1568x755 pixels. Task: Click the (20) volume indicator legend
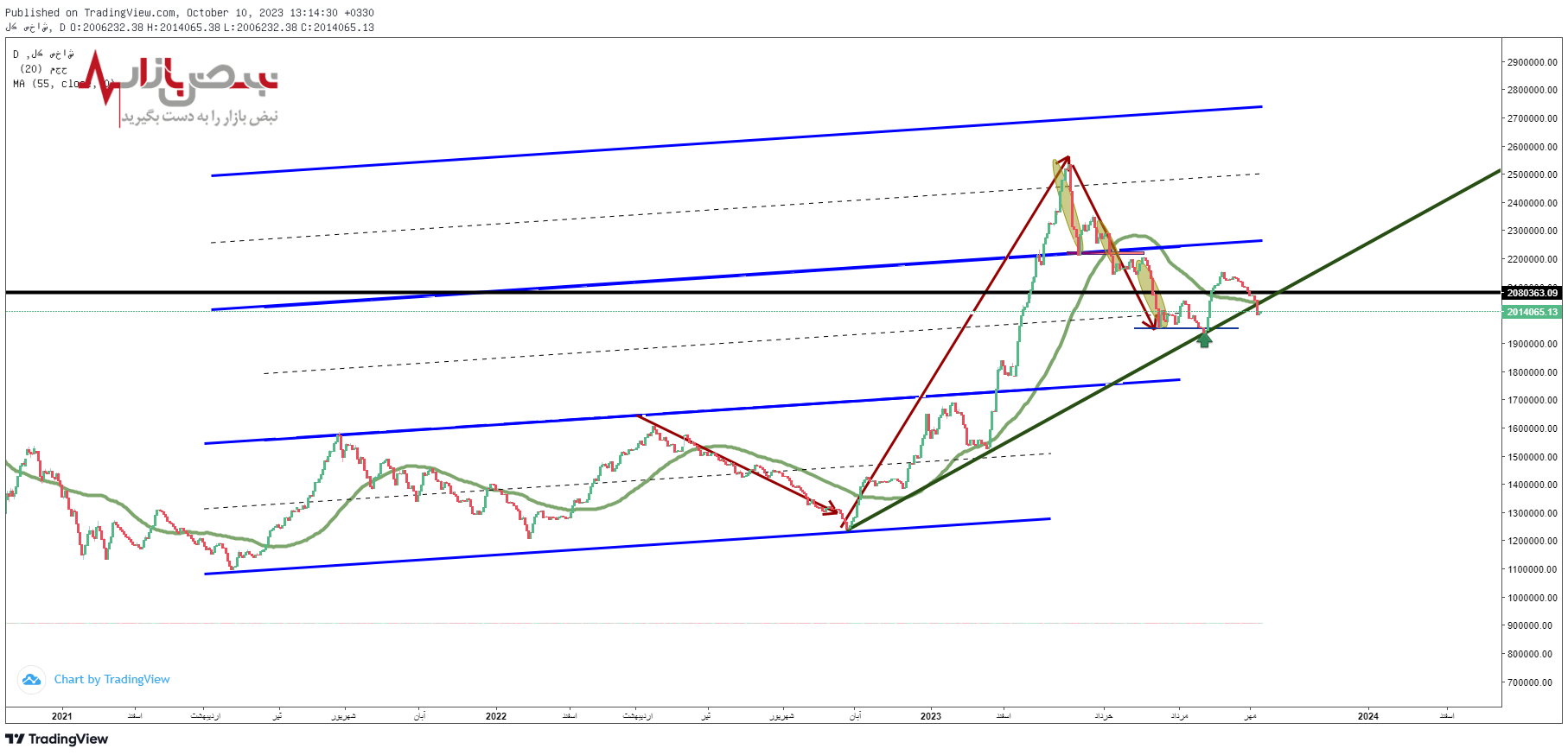(43, 69)
